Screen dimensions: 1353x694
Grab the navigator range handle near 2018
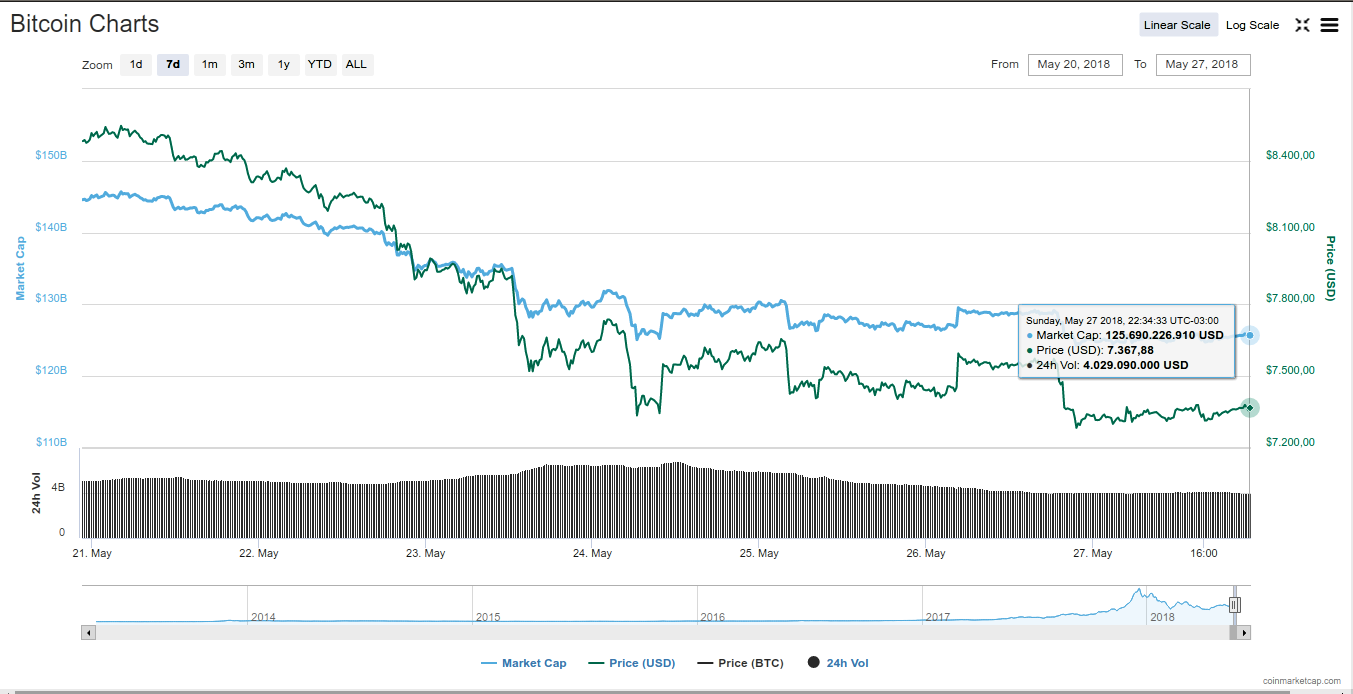(x=1234, y=604)
